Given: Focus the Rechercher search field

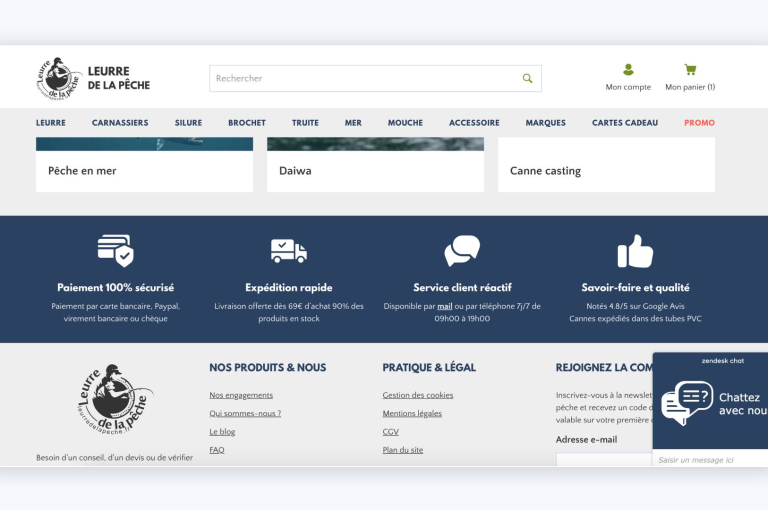Looking at the screenshot, I should (365, 78).
